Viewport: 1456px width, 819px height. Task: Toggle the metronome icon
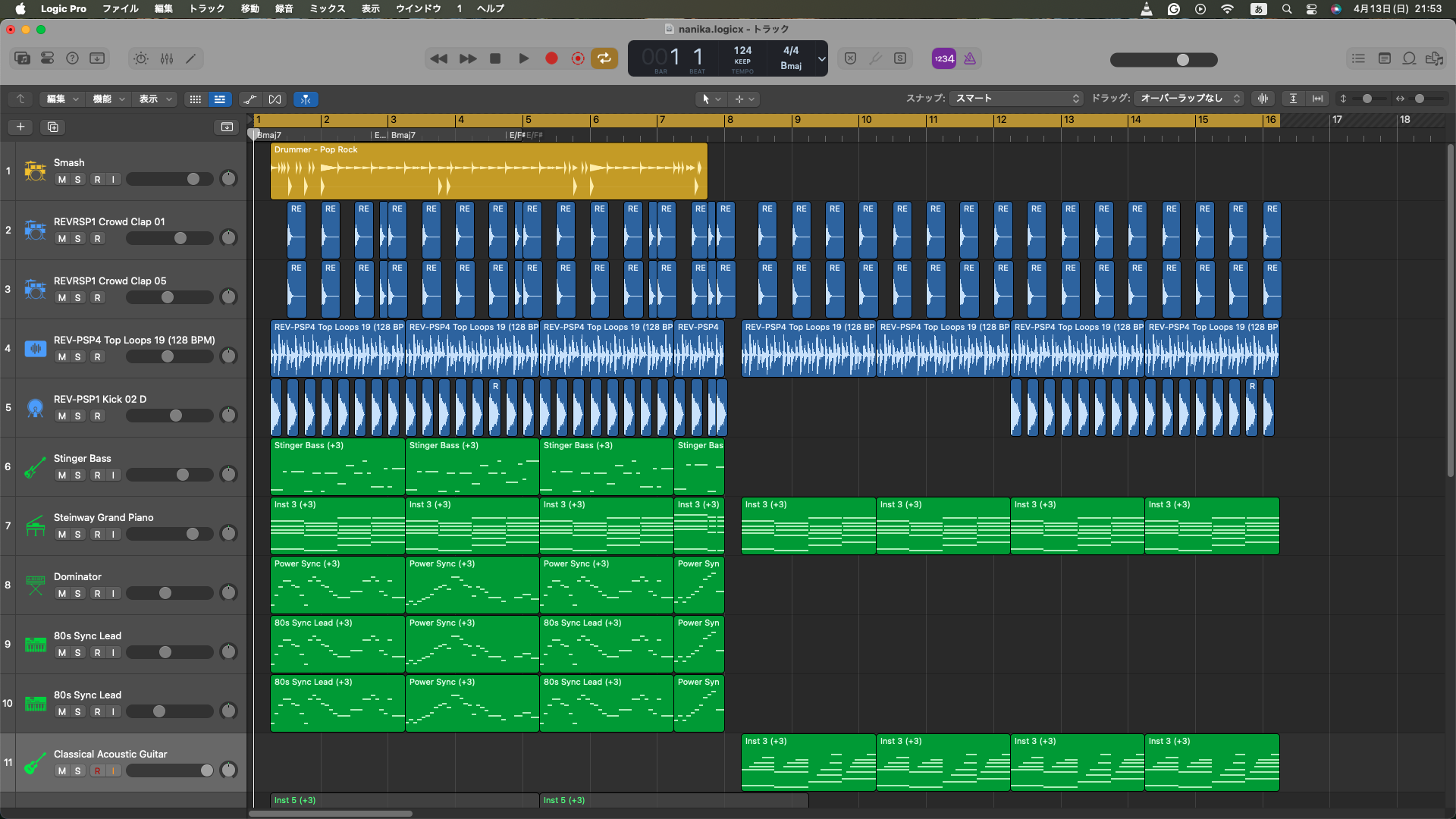pos(970,58)
